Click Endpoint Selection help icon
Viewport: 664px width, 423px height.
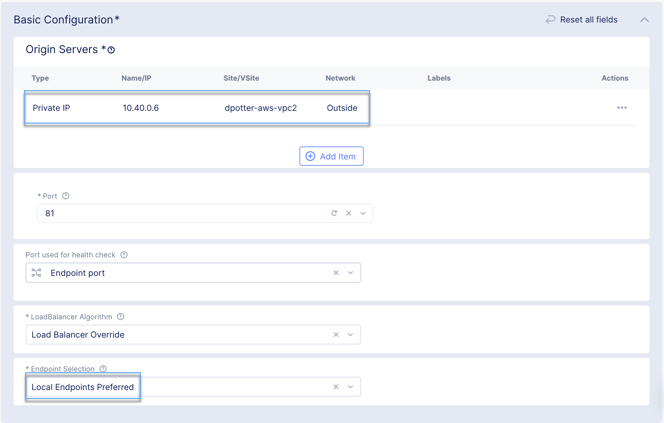pyautogui.click(x=103, y=369)
